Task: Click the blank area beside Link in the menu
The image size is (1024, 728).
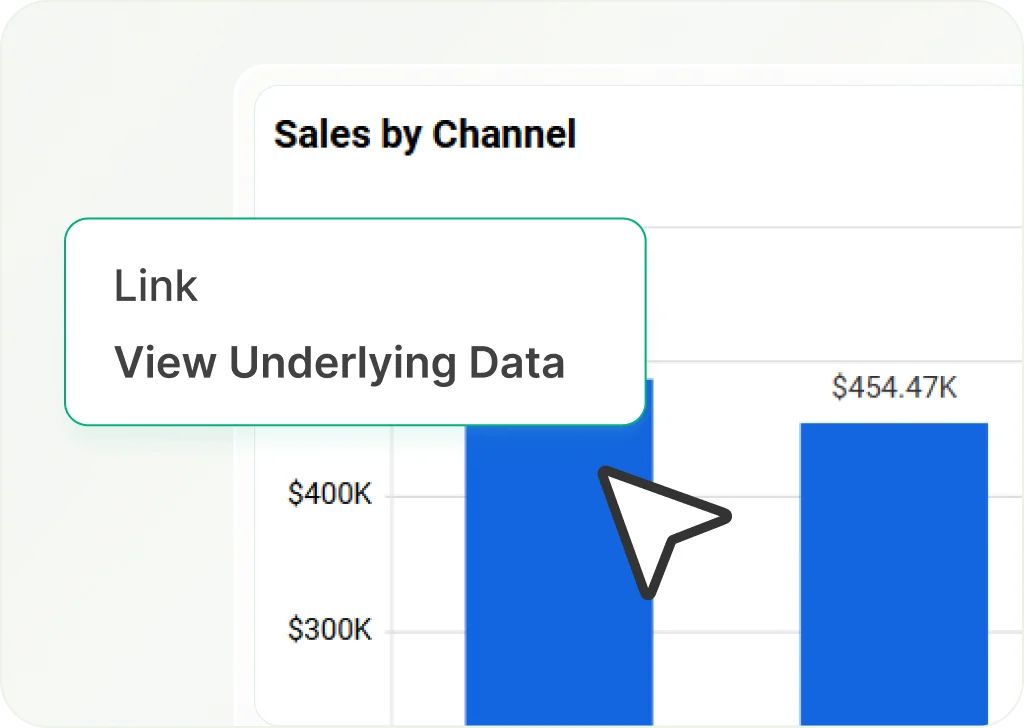Action: (450, 287)
